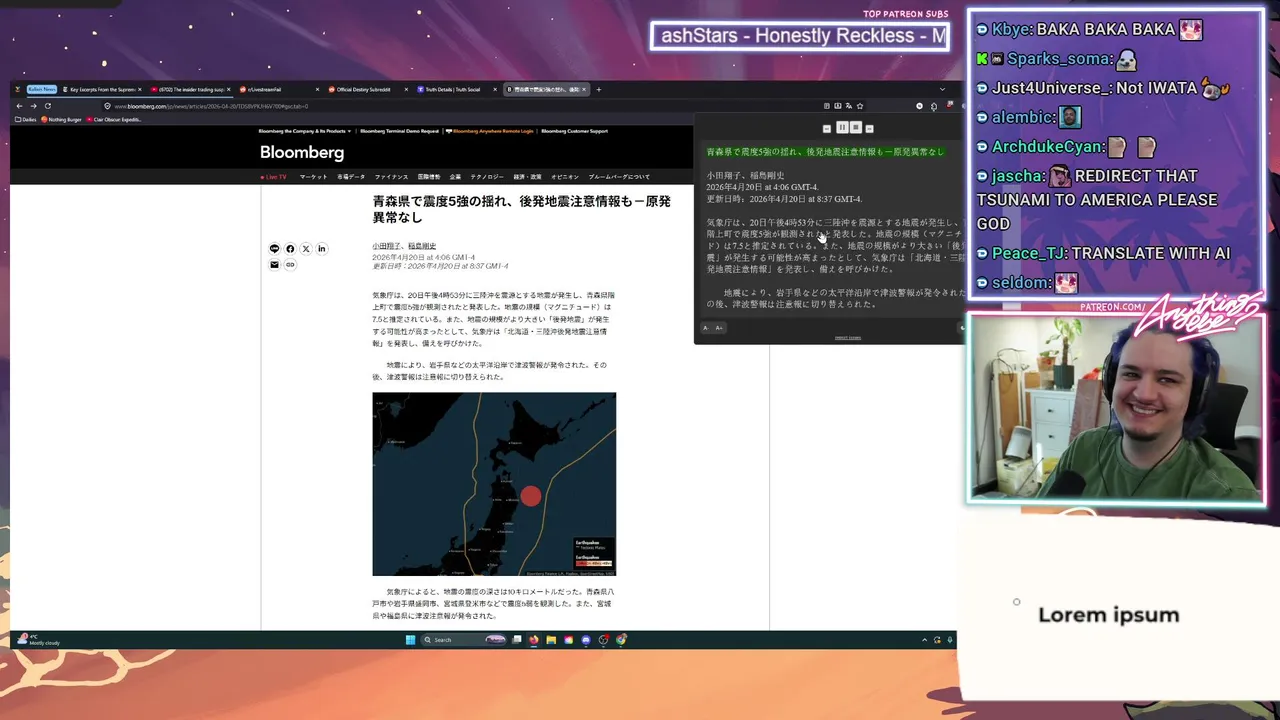The width and height of the screenshot is (1280, 720).
Task: Share the article on X
Action: 306,249
